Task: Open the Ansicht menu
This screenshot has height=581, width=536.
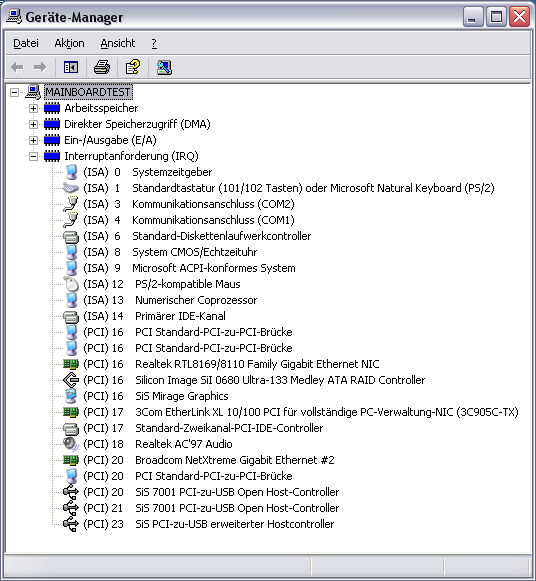Action: pos(118,43)
